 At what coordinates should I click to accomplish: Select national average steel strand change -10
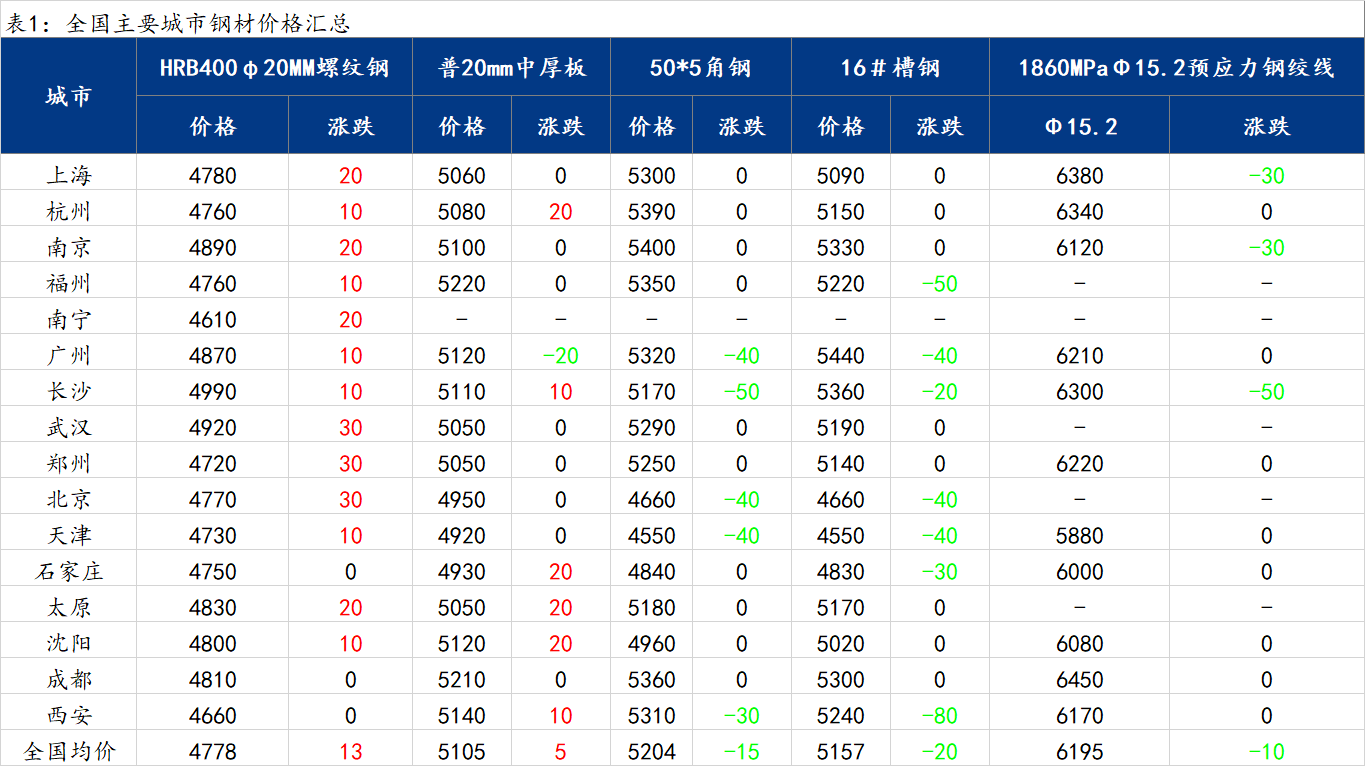[1266, 752]
